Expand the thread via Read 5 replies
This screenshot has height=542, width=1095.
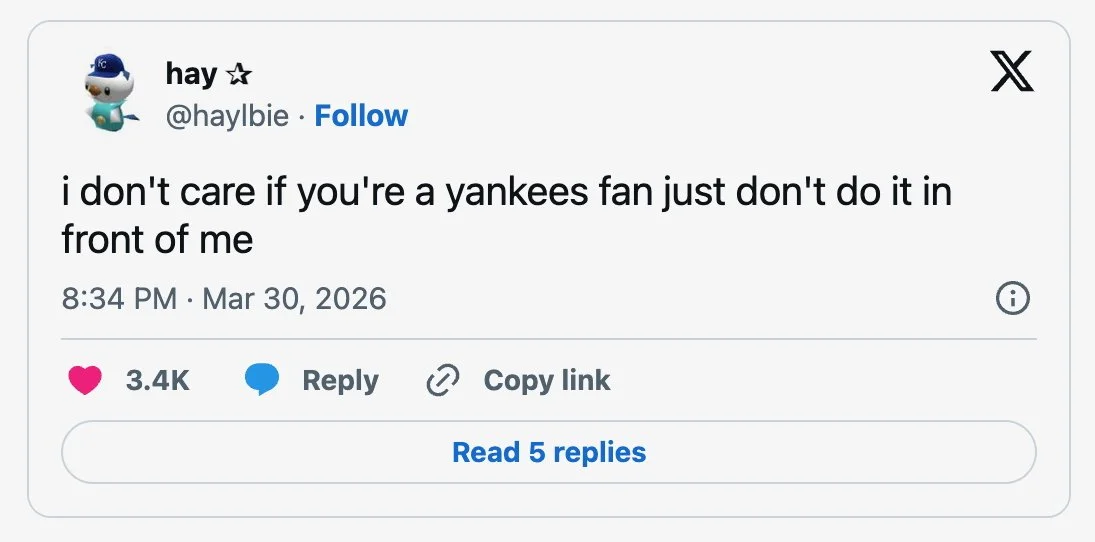[549, 452]
